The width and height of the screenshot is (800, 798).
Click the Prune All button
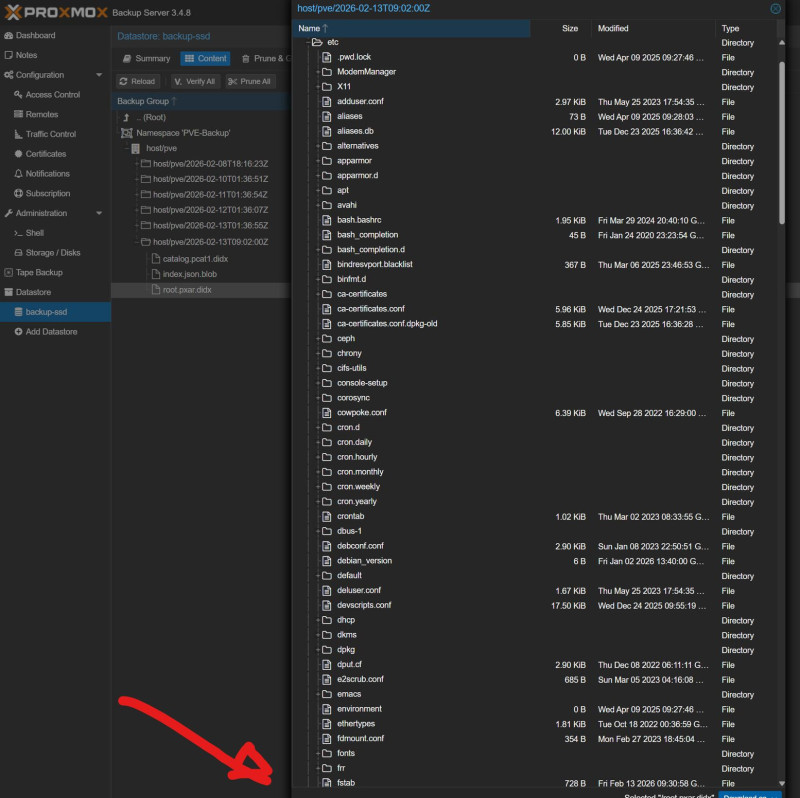pyautogui.click(x=249, y=82)
